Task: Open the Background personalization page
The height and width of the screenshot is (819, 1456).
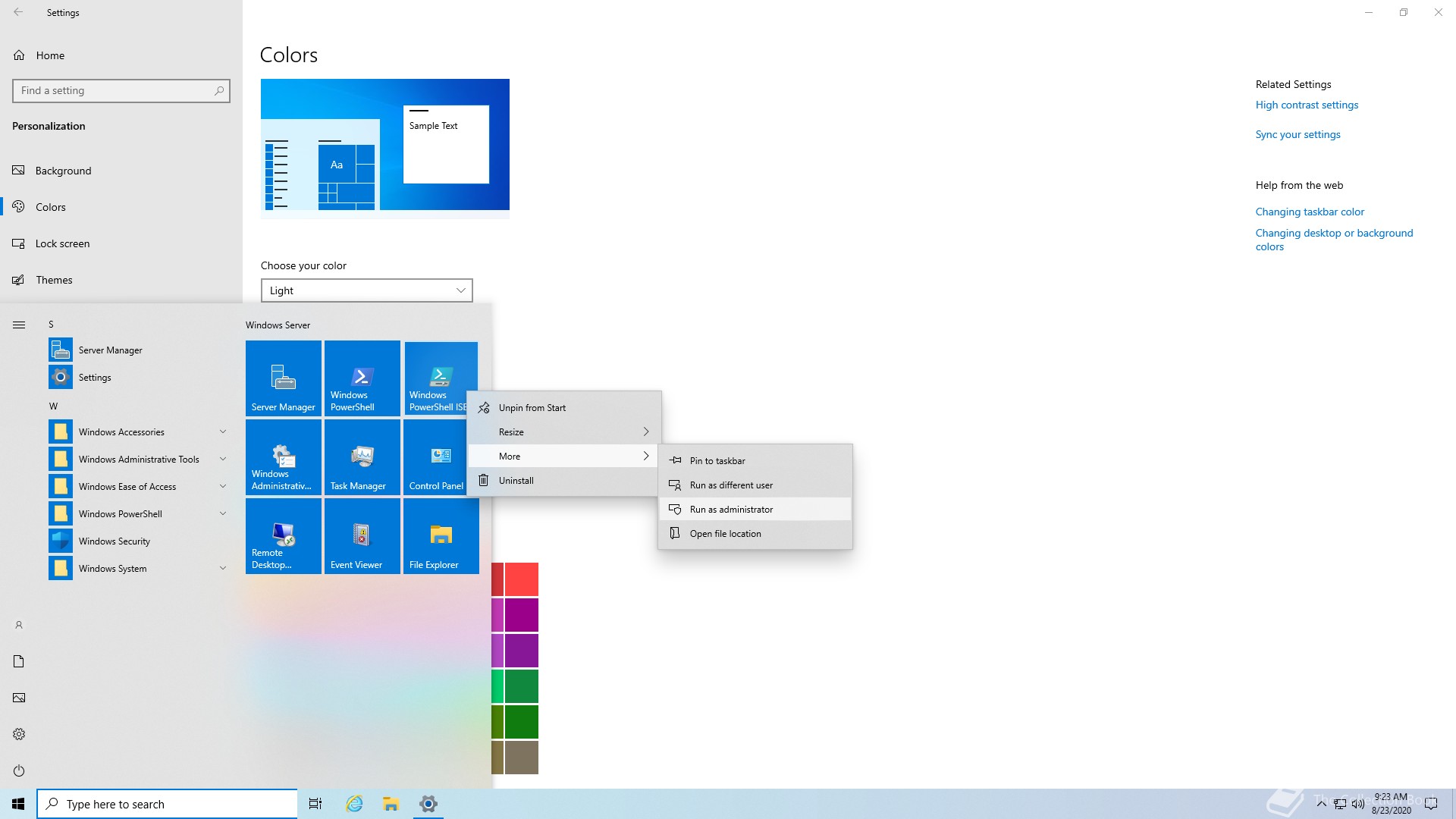Action: point(121,171)
